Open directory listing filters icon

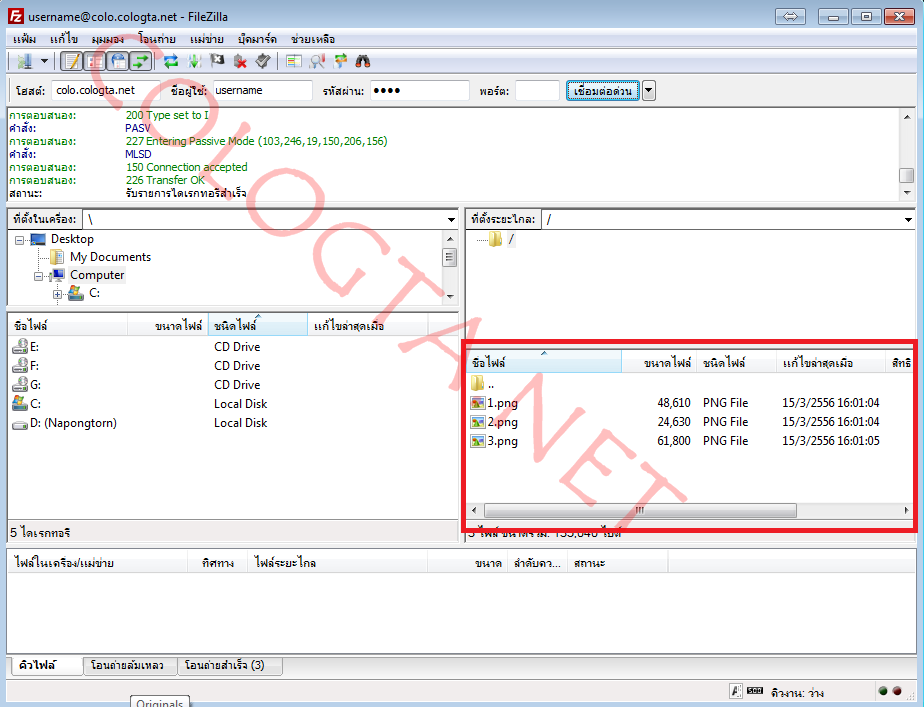point(294,61)
